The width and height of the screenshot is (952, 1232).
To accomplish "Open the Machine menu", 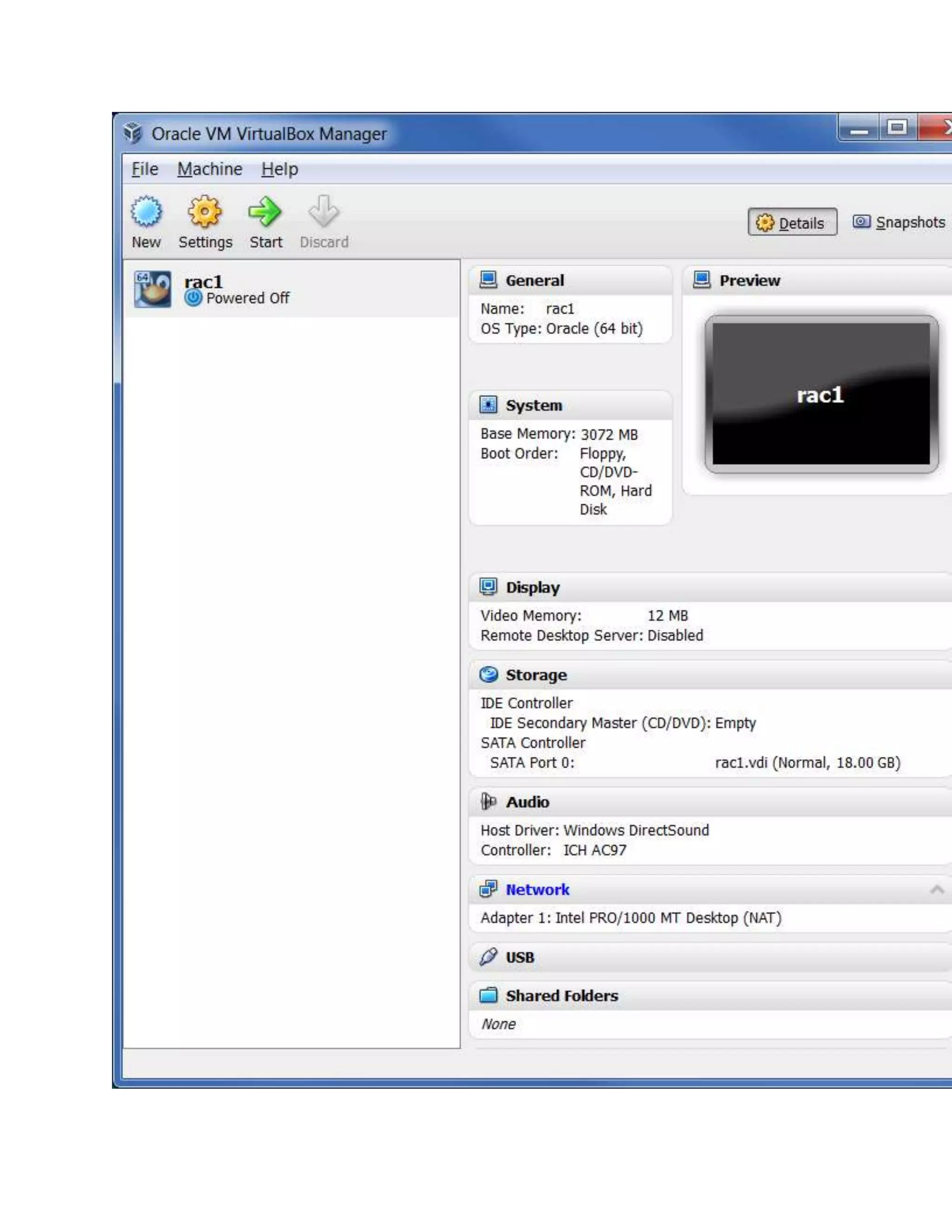I will [209, 169].
